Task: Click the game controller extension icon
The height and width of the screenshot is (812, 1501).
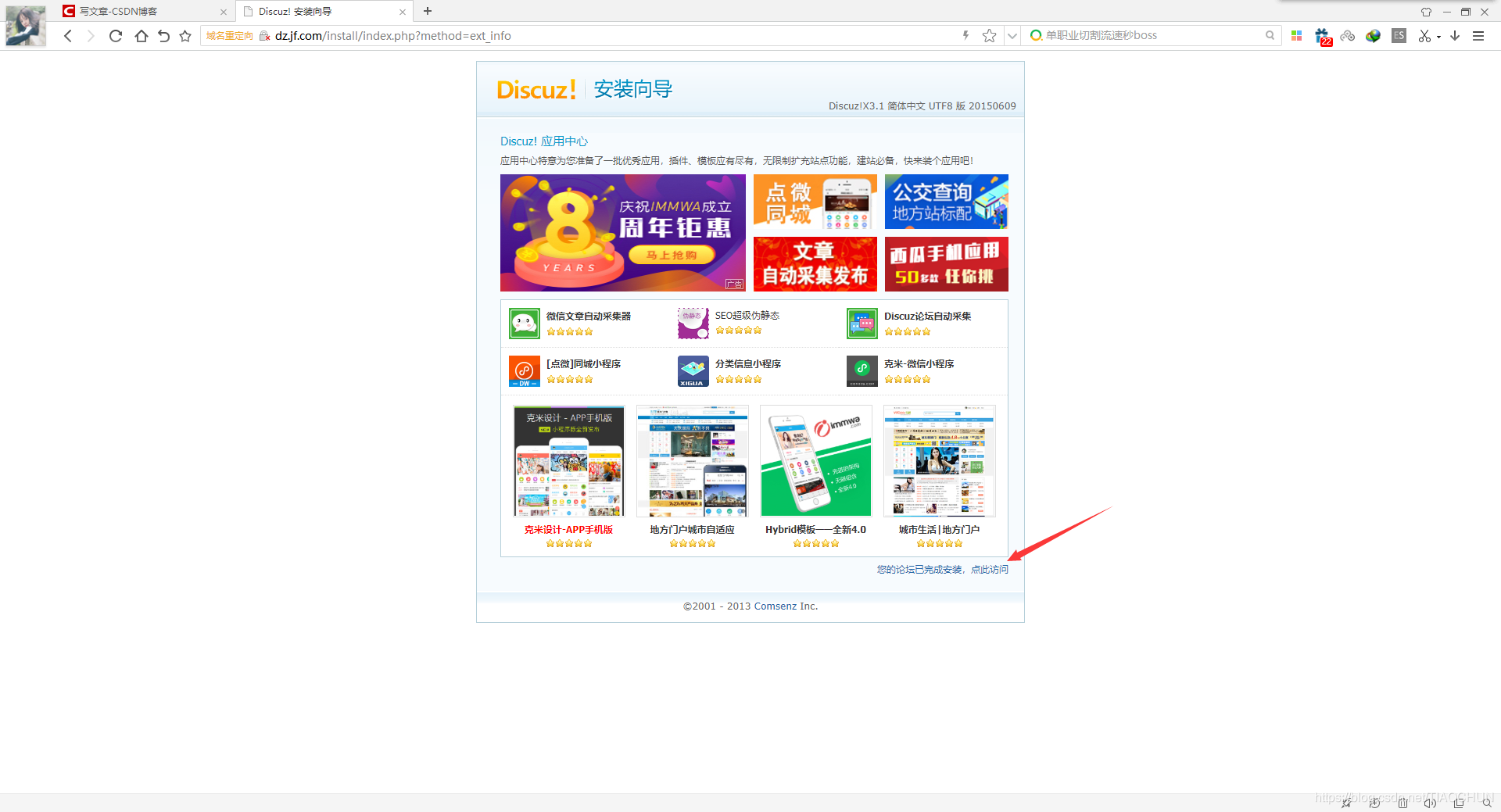Action: tap(1347, 35)
